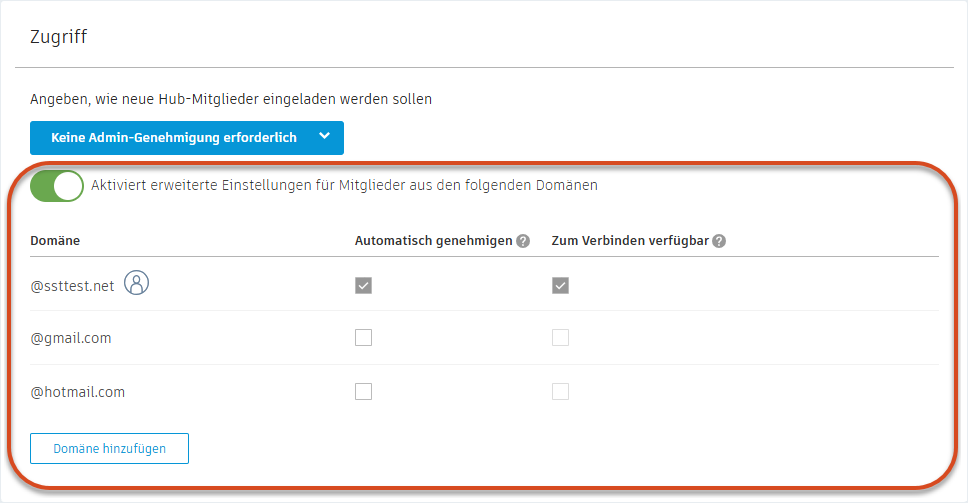The width and height of the screenshot is (968, 503).
Task: Click the Zum Verbinden verfügbar column header
Action: [x=630, y=241]
